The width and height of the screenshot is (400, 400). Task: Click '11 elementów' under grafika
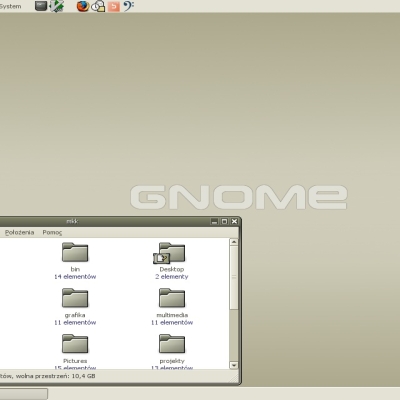(x=75, y=322)
